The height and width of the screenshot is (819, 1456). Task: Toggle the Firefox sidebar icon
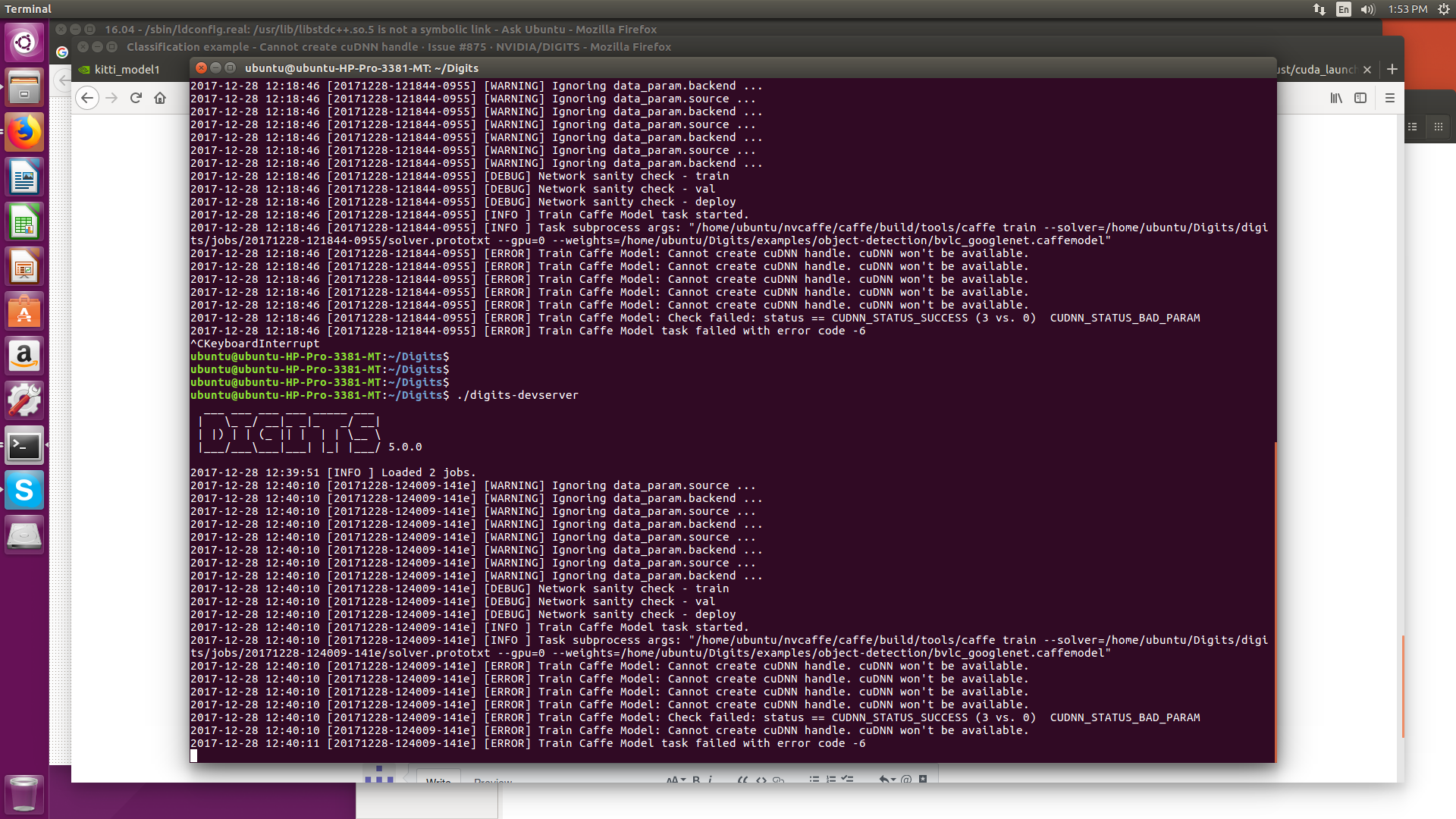pyautogui.click(x=1360, y=98)
